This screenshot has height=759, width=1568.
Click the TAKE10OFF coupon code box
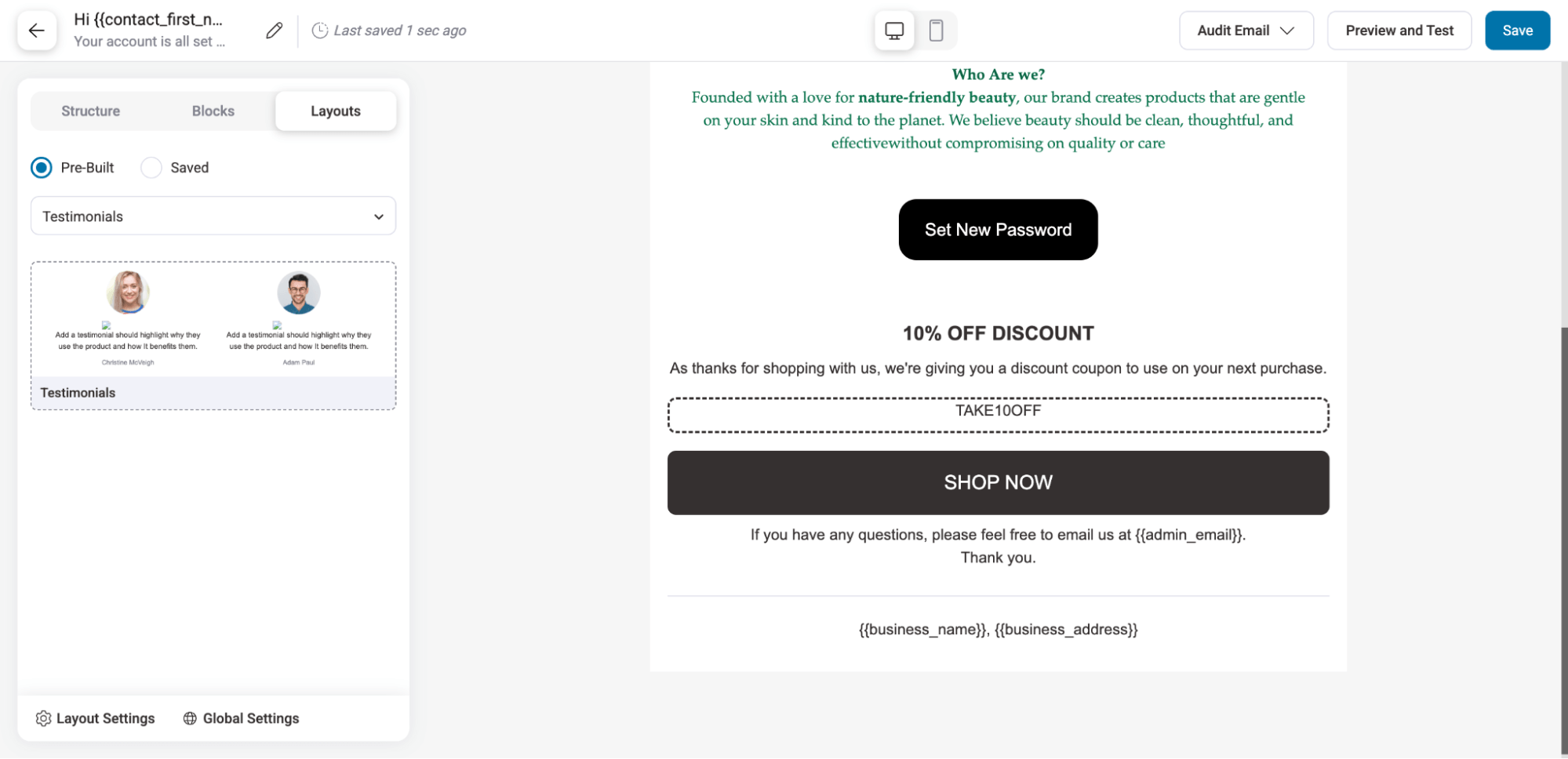(998, 415)
